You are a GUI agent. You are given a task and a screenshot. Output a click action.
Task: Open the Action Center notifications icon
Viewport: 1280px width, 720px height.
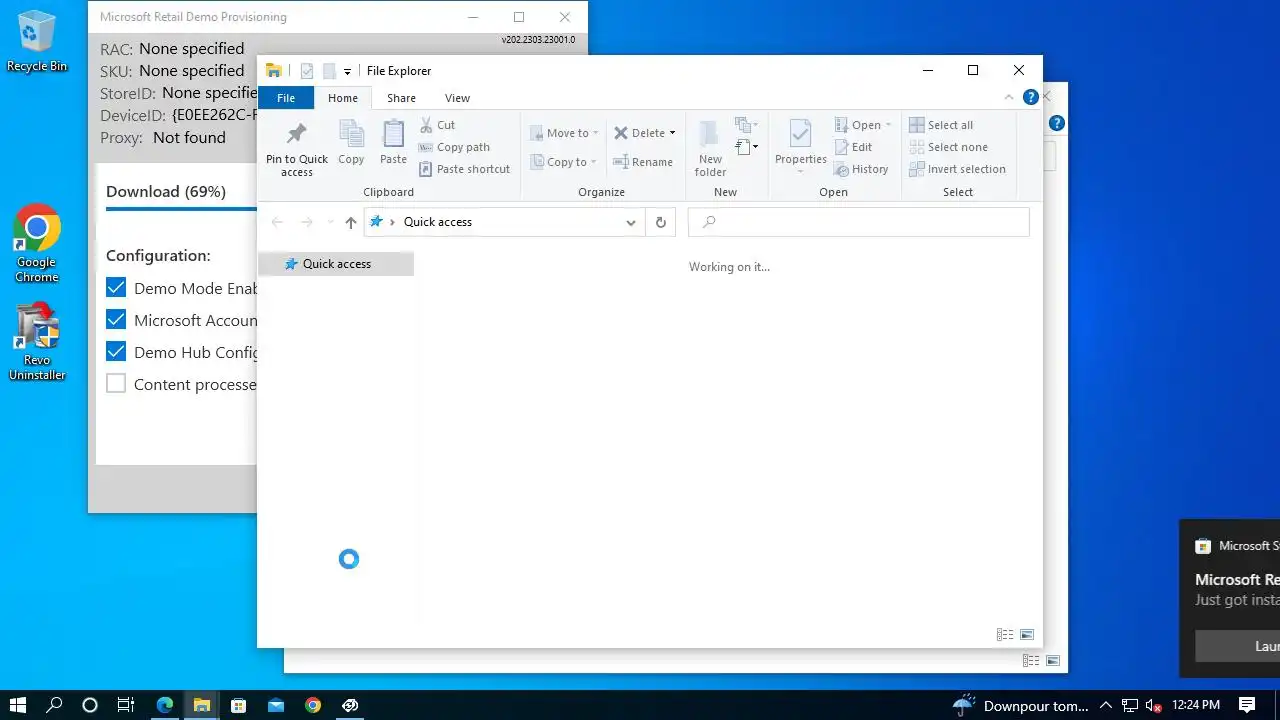coord(1247,705)
